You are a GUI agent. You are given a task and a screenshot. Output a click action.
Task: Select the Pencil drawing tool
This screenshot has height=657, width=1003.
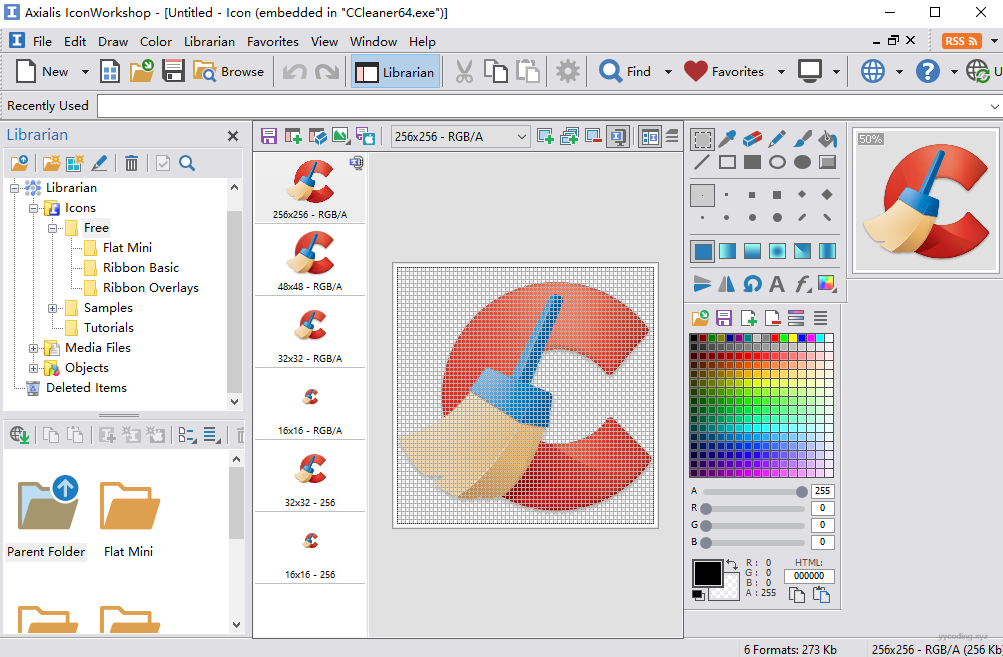click(777, 138)
